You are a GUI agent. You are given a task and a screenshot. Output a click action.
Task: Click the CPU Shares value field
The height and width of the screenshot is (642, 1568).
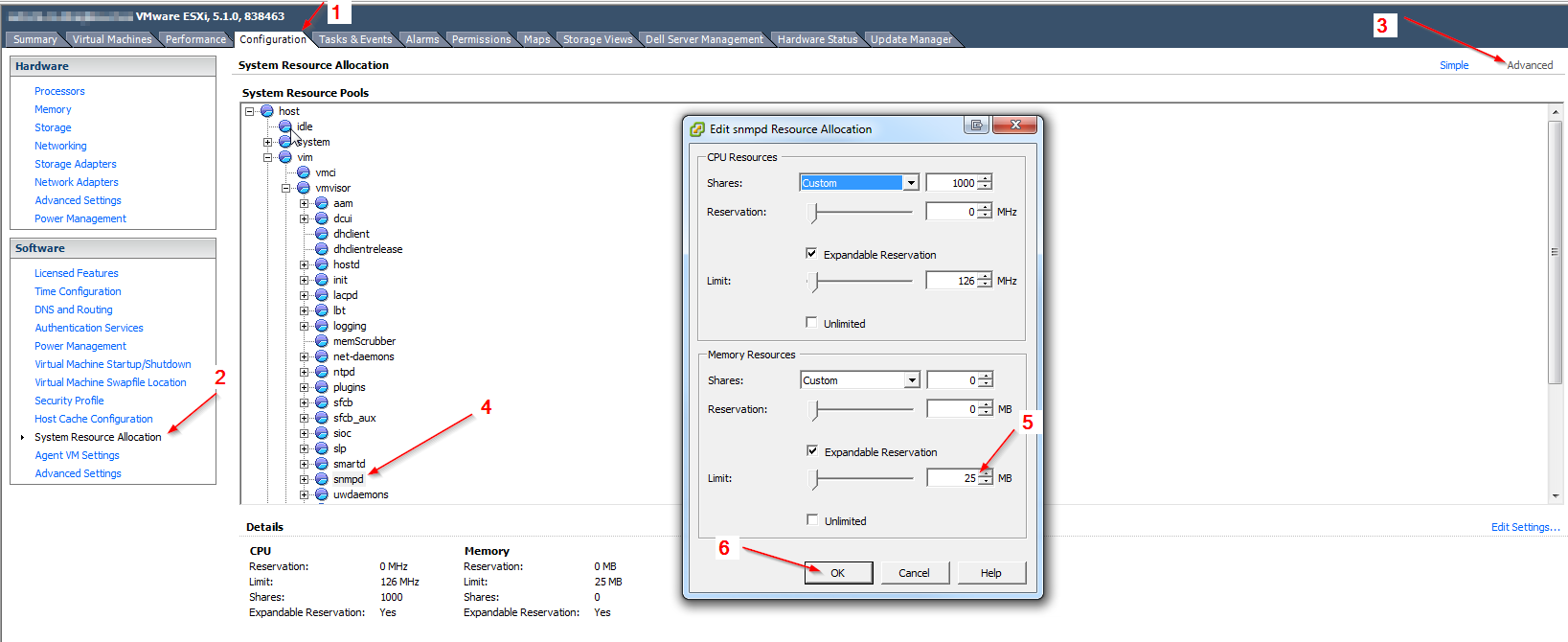click(x=951, y=183)
